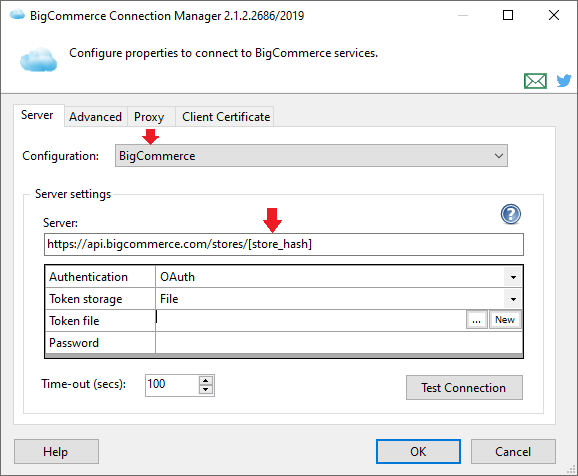Confirm with the OK button

[x=418, y=451]
